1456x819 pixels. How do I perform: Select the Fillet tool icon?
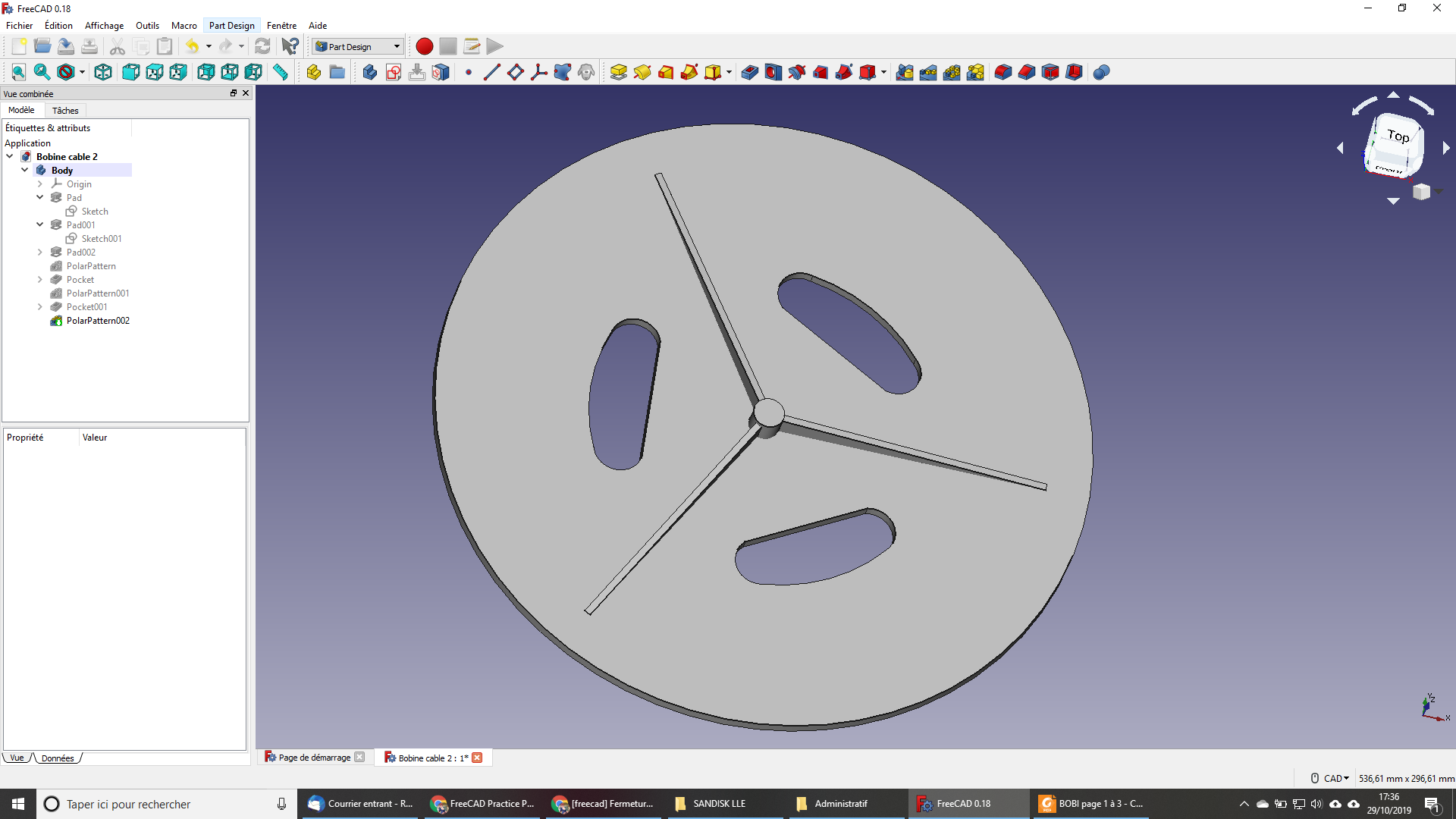pos(1003,72)
